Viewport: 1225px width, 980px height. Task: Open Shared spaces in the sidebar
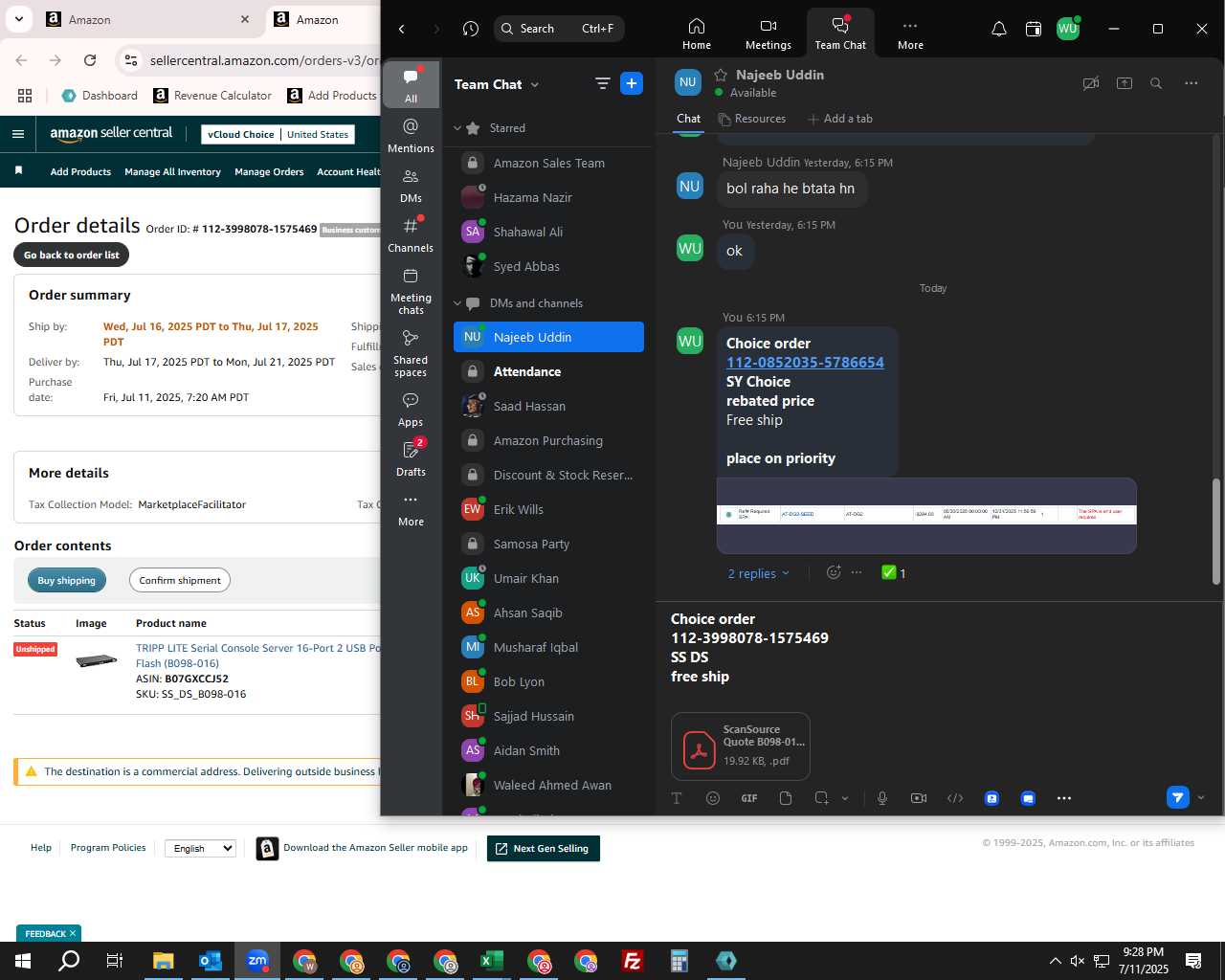point(411,352)
